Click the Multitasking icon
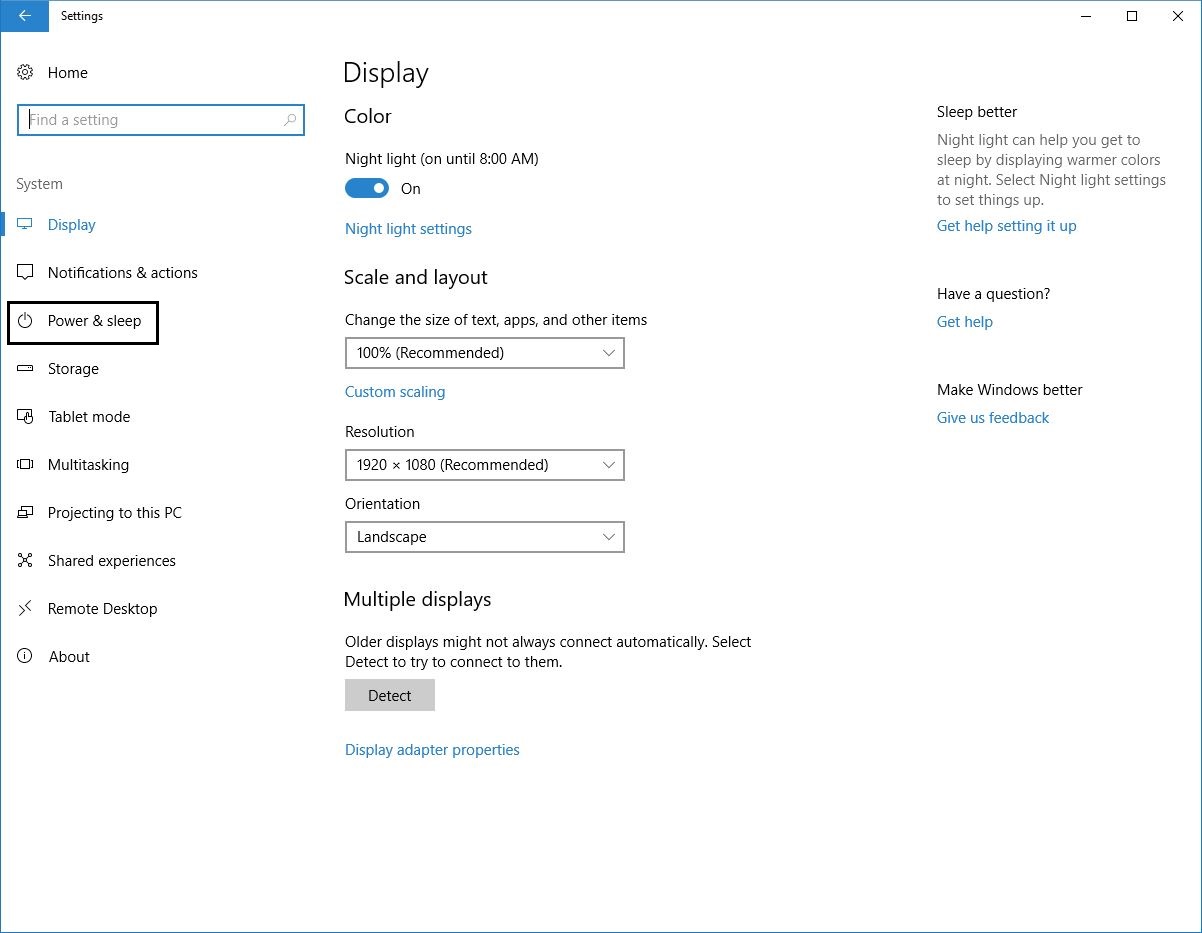 (x=25, y=465)
